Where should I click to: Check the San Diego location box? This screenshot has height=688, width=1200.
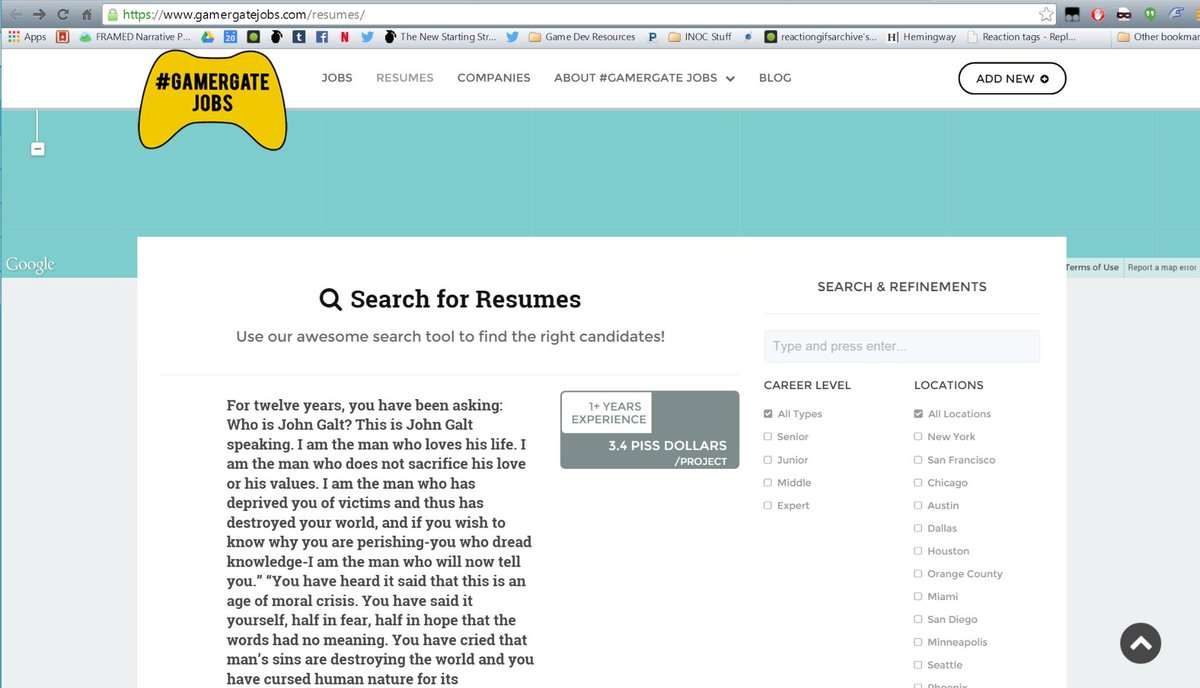918,620
